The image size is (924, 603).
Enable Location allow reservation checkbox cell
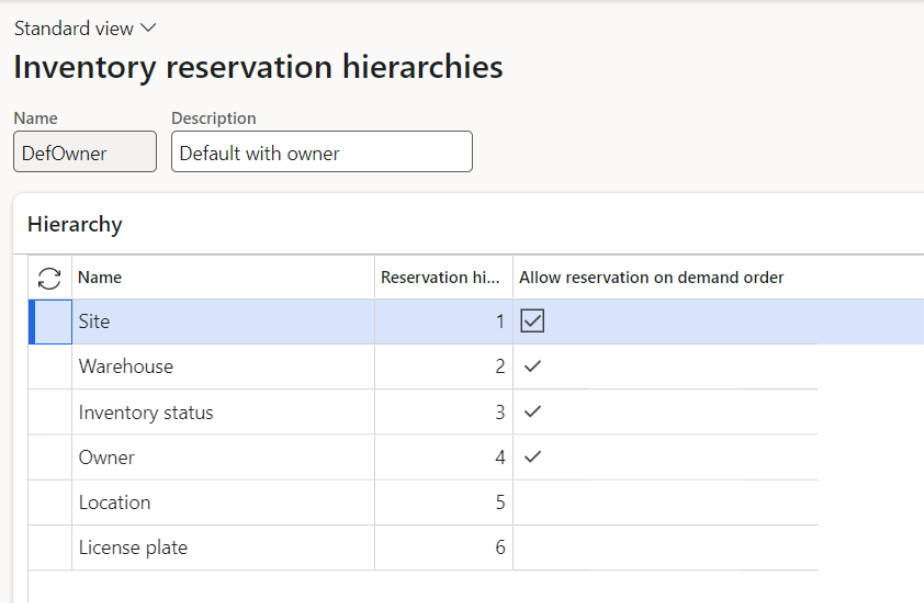click(533, 502)
